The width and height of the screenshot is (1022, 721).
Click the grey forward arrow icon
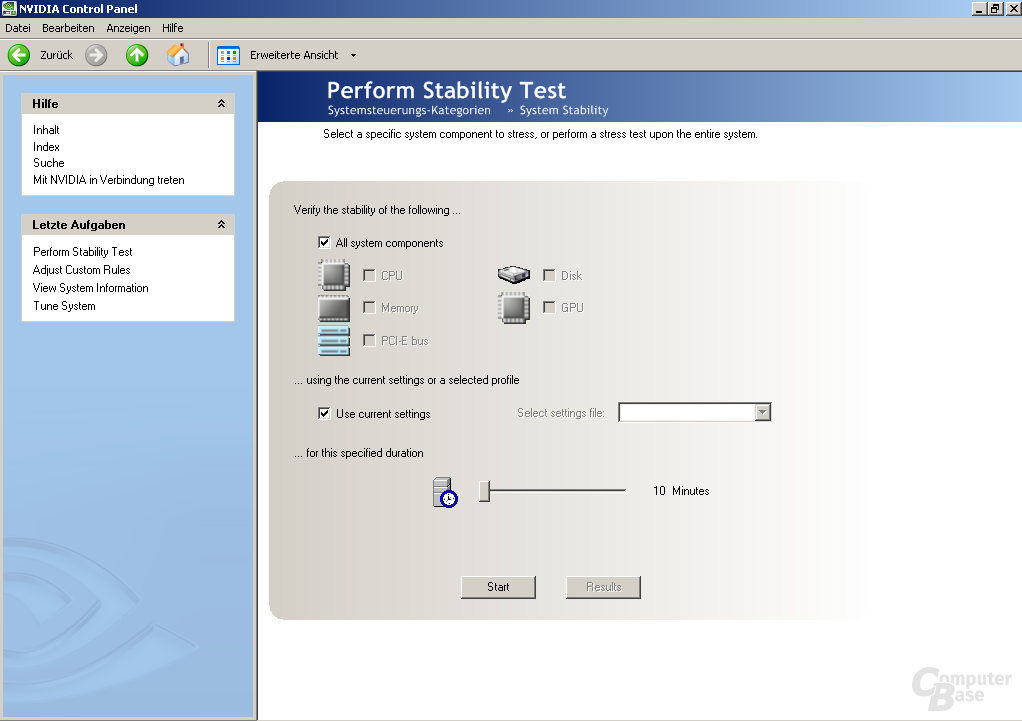[x=96, y=55]
